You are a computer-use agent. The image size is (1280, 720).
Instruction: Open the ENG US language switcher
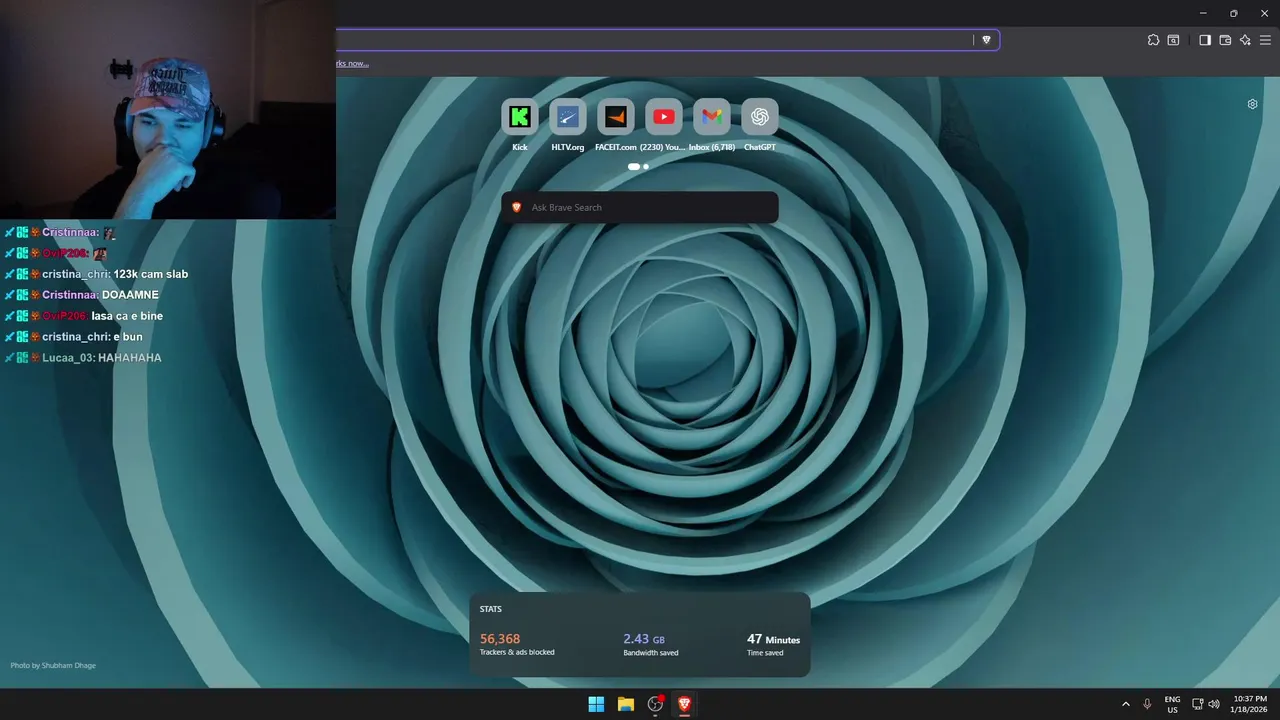(1172, 704)
